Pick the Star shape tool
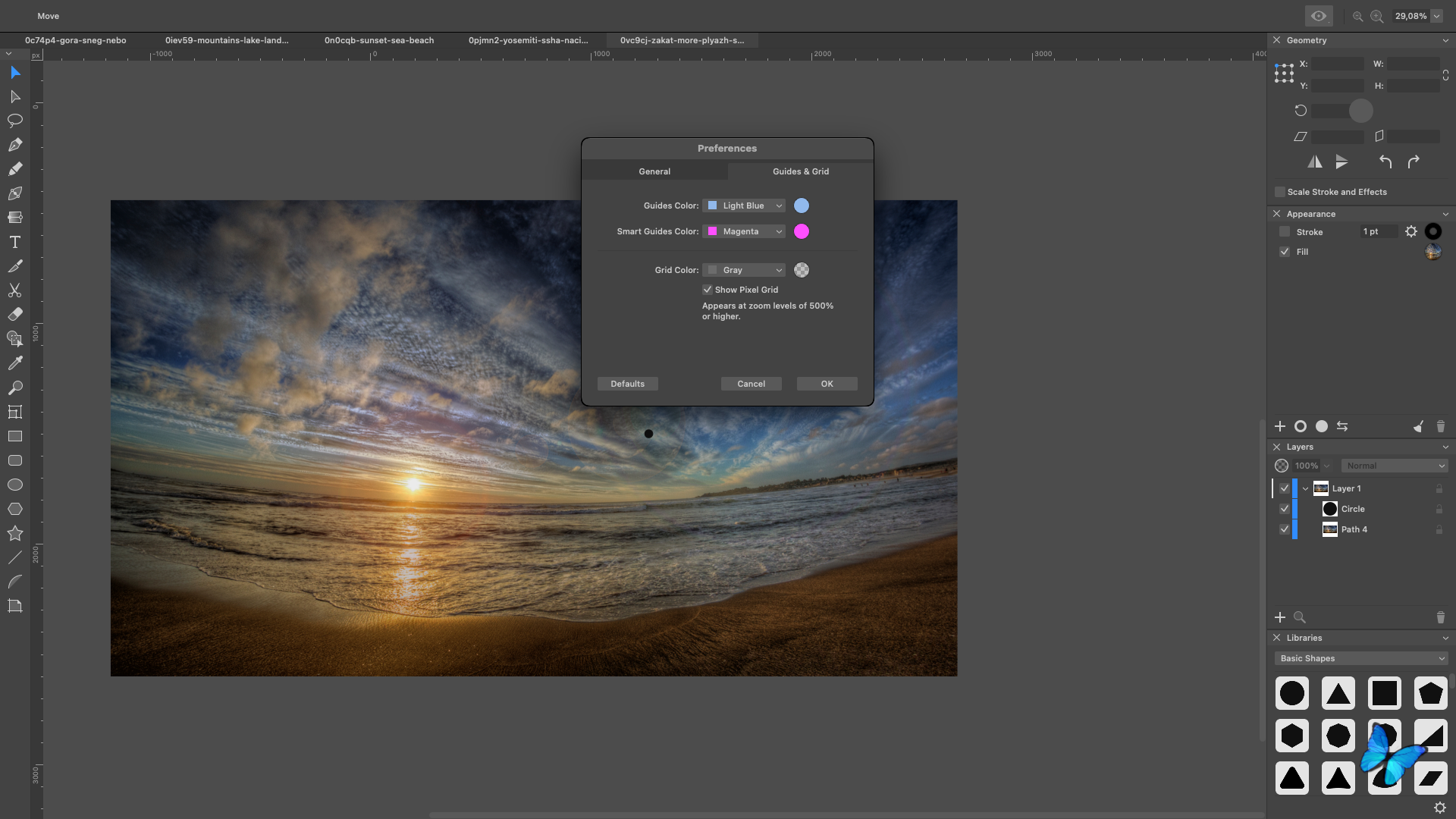1456x819 pixels. point(14,533)
